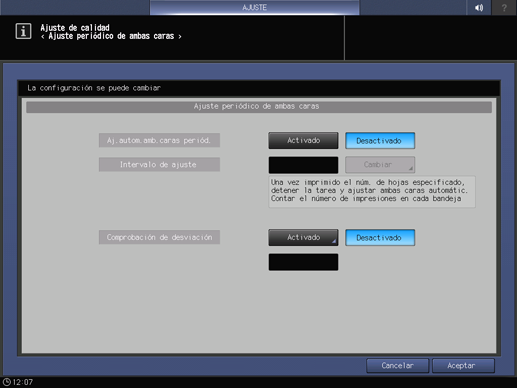Set Aj.autom.amb.caras periód. to Activado
The image size is (517, 388).
(303, 141)
